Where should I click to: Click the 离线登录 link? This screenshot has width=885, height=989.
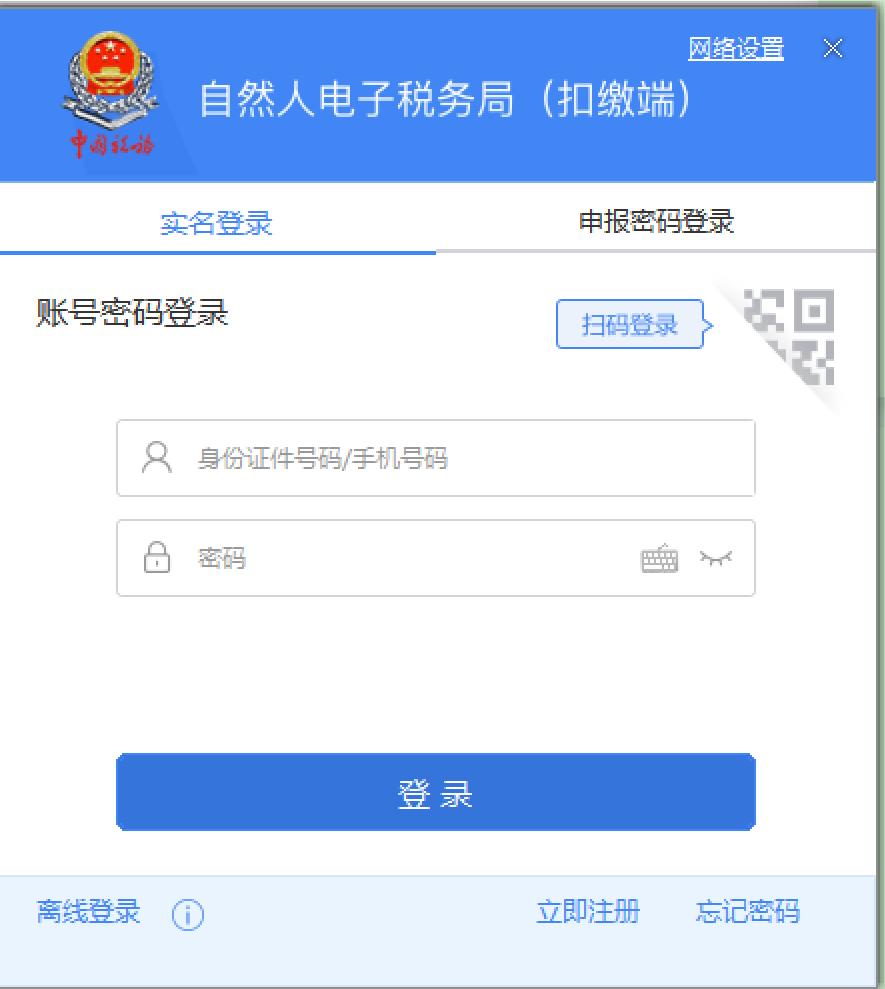(88, 911)
